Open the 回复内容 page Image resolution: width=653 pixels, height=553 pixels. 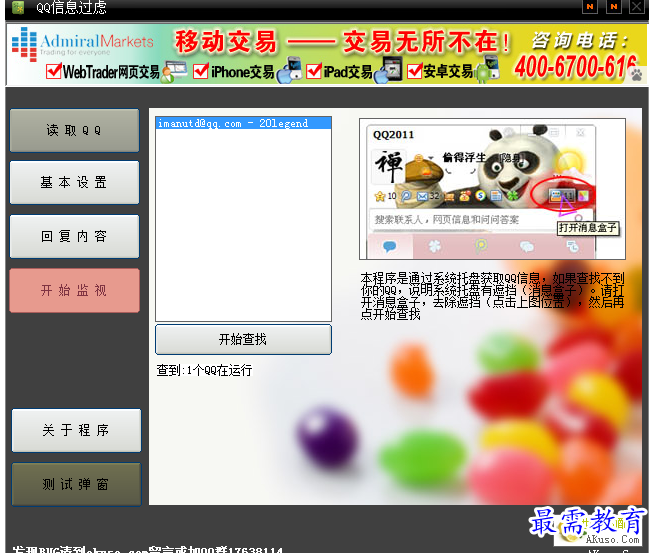[x=75, y=237]
